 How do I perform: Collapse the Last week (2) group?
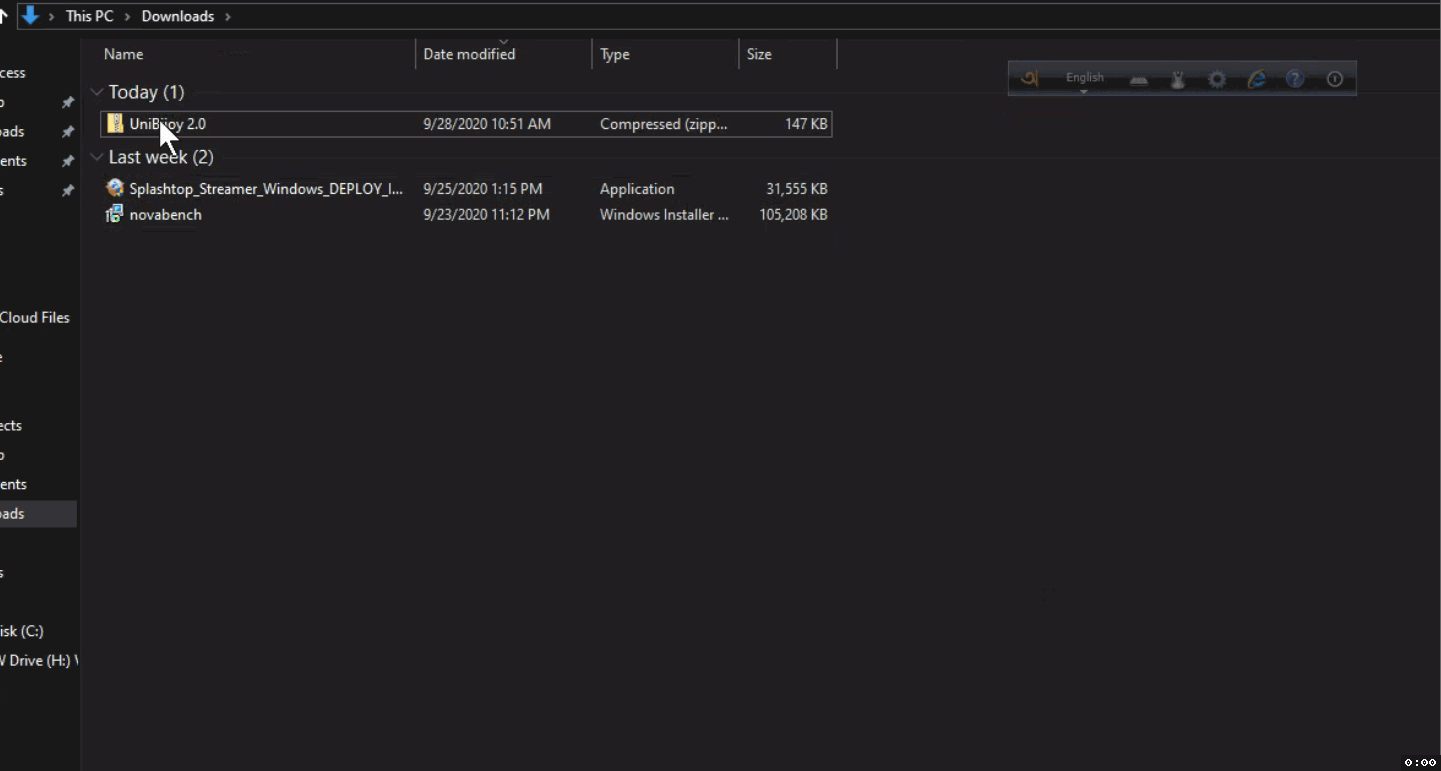pos(97,157)
